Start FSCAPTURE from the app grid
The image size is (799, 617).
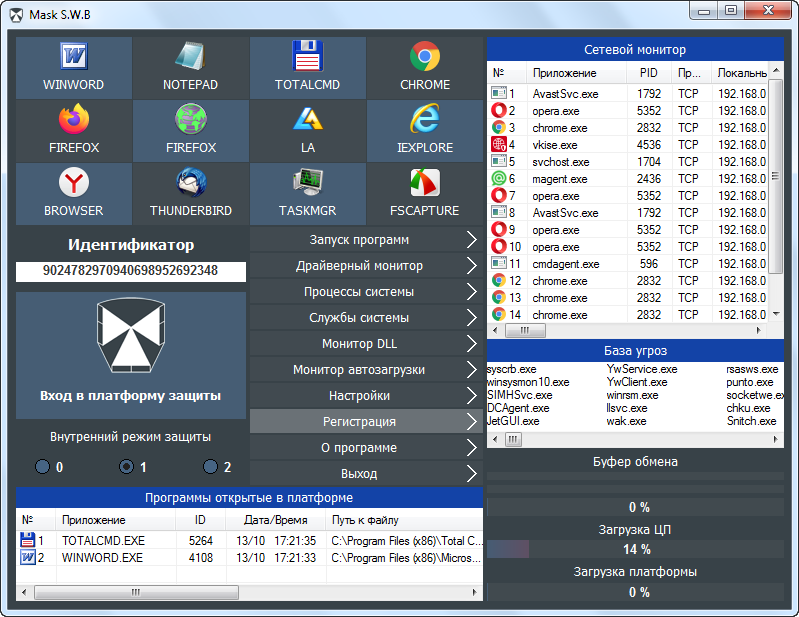425,193
